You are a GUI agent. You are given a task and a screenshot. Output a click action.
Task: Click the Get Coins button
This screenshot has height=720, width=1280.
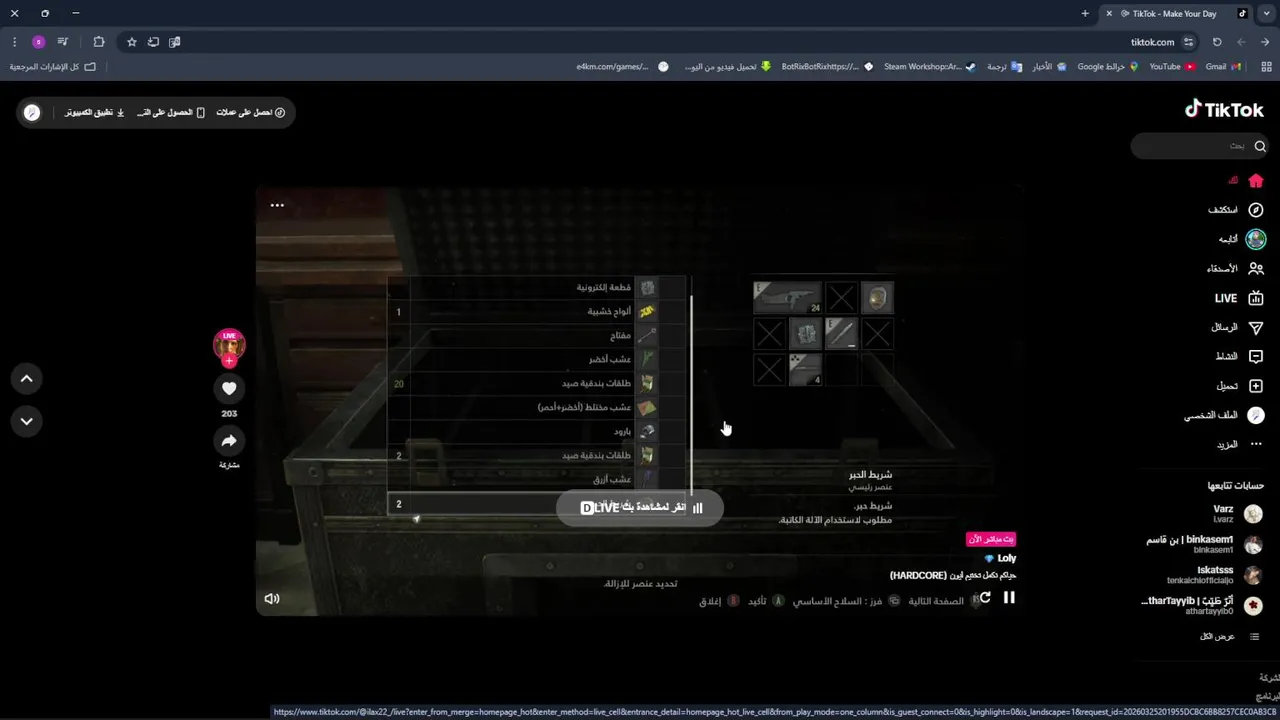(x=251, y=113)
